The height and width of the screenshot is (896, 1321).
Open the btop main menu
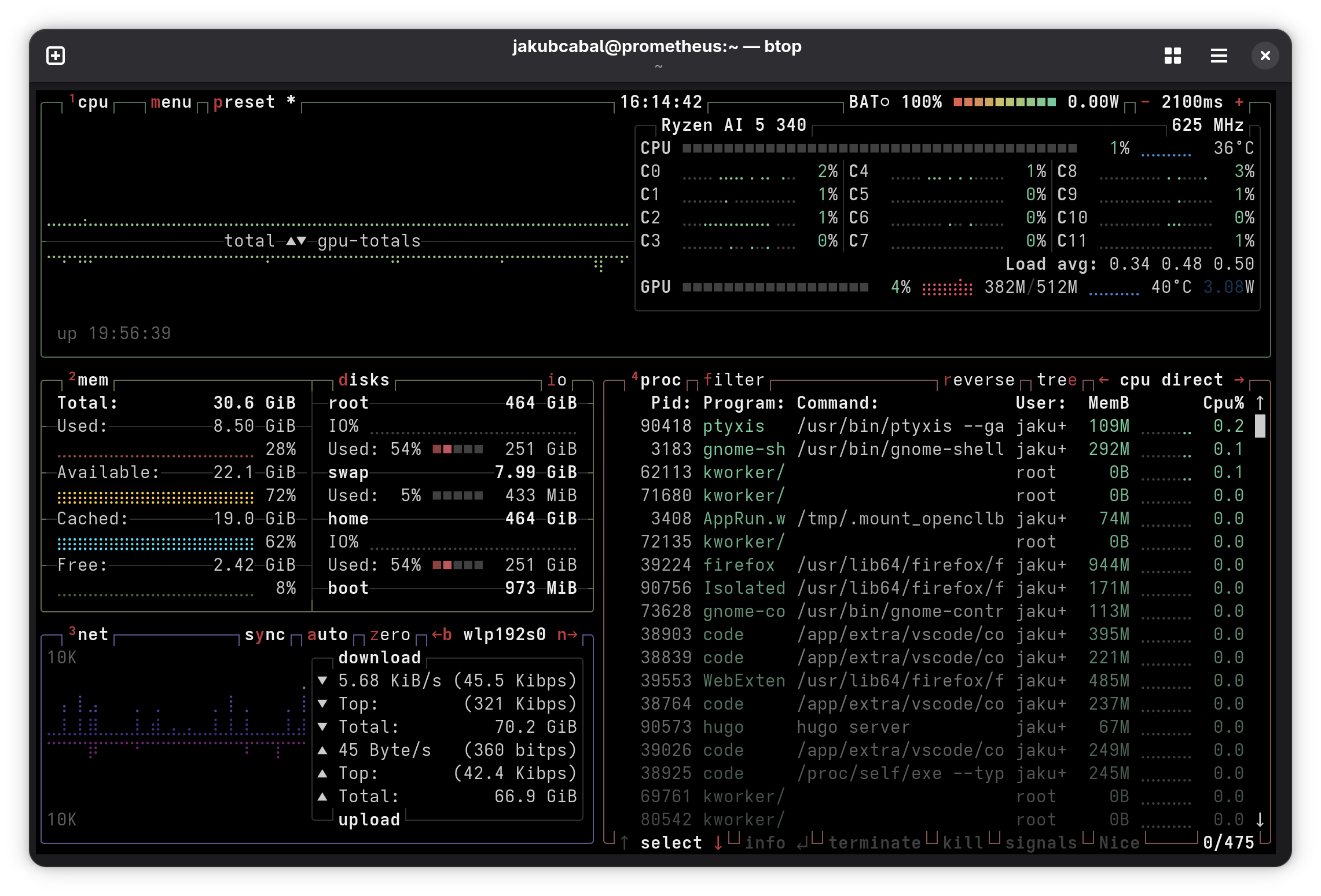coord(170,101)
